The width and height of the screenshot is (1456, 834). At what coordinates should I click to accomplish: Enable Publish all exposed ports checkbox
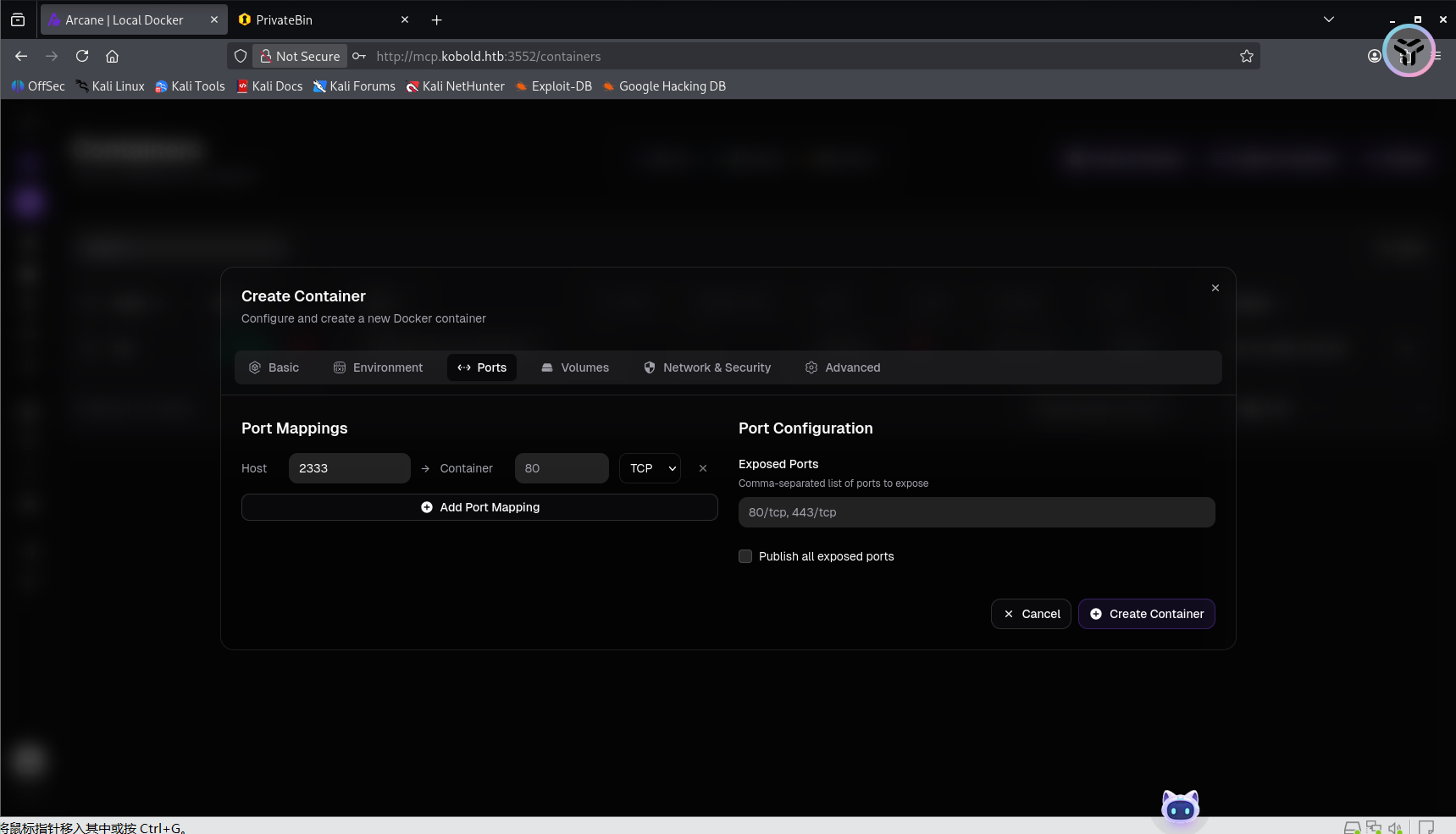pos(745,556)
